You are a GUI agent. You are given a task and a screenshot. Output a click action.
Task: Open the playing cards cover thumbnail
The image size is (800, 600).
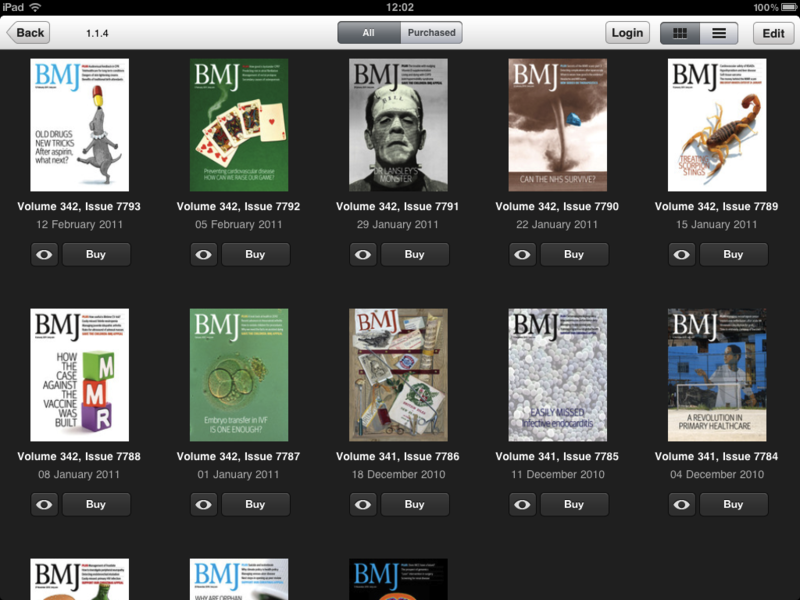click(239, 125)
